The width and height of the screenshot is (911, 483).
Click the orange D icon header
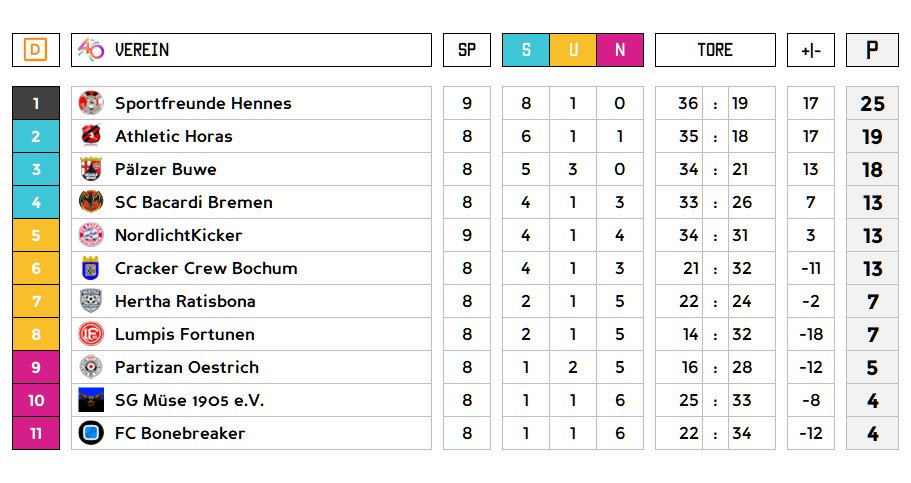36,50
